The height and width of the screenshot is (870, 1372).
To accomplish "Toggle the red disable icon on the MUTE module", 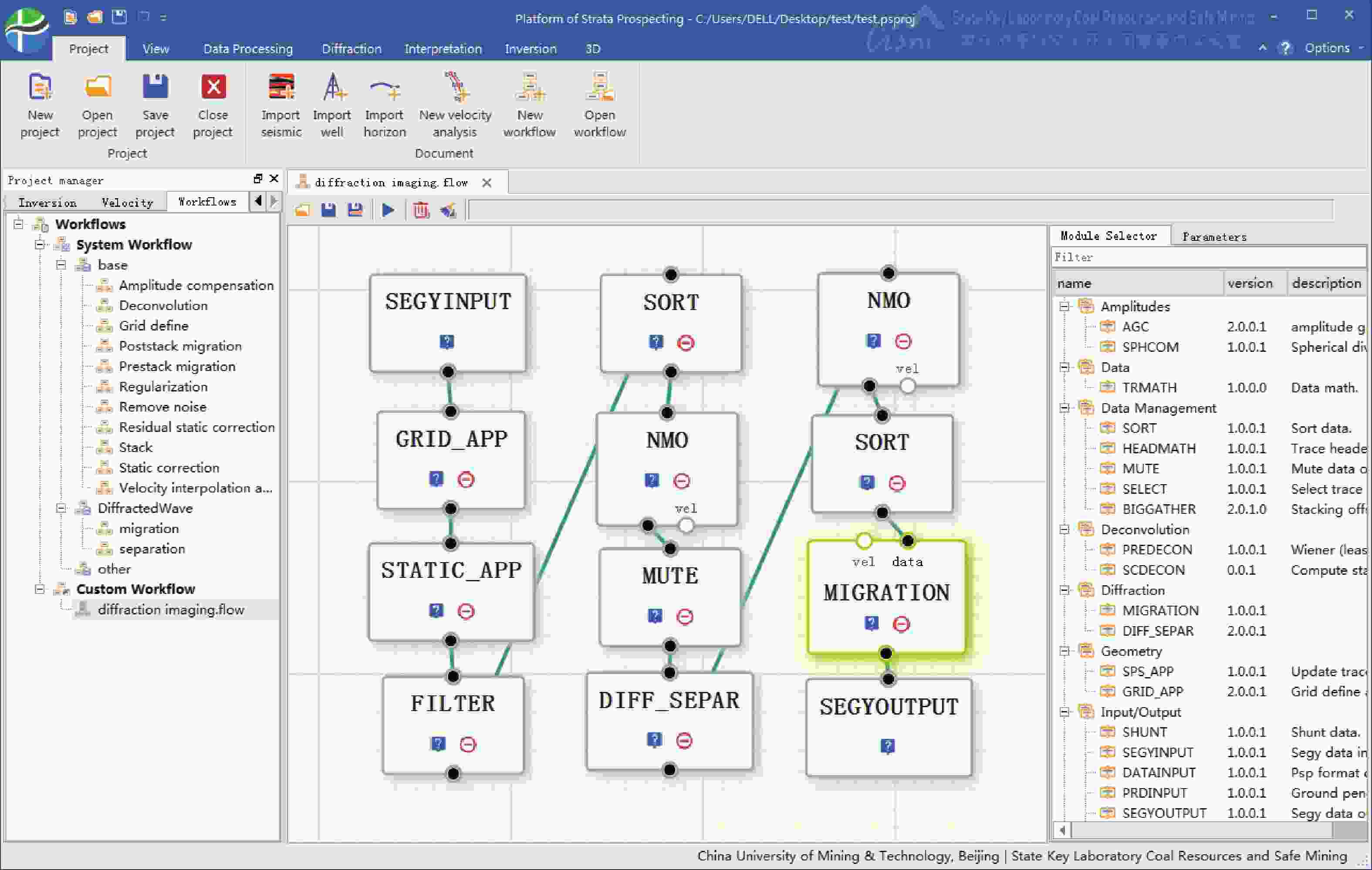I will [x=685, y=617].
